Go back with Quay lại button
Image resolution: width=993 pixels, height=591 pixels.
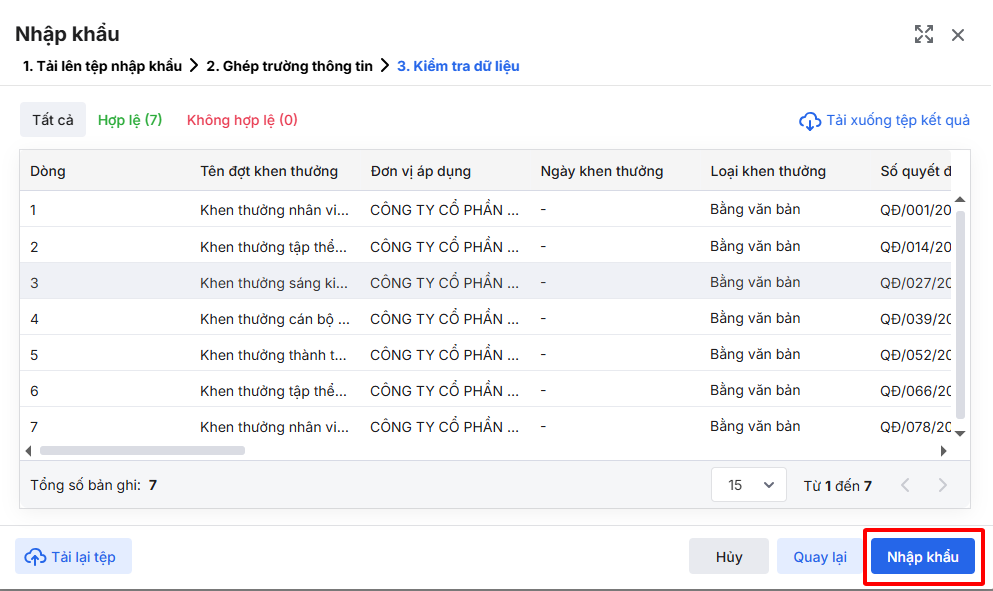click(820, 557)
